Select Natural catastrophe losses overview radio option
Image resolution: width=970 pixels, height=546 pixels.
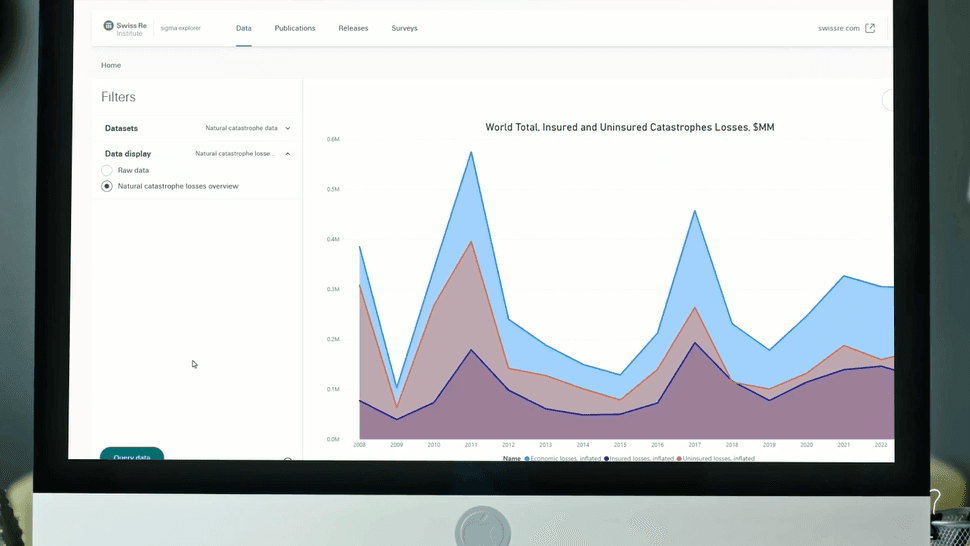point(107,187)
